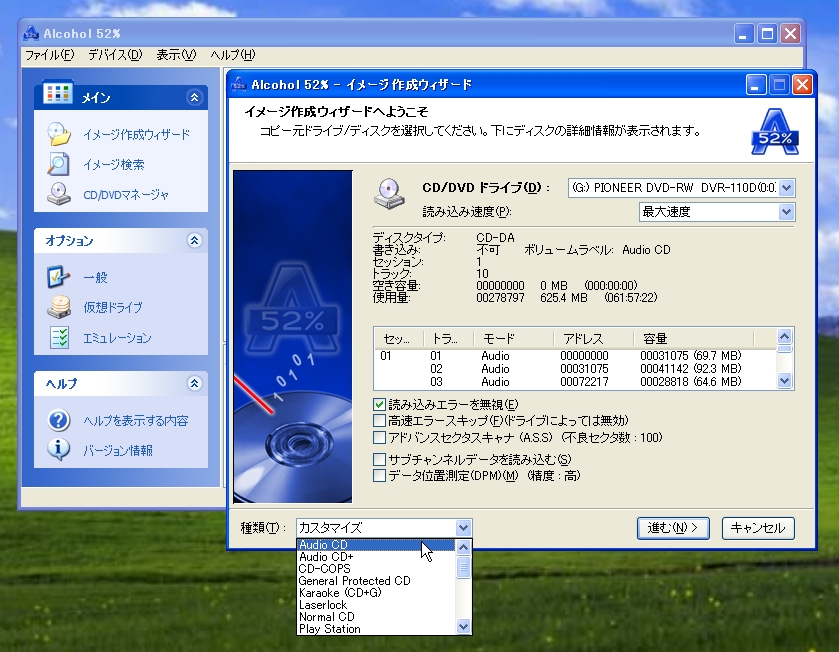
Task: Collapse the ヘルプ panel
Action: [194, 383]
